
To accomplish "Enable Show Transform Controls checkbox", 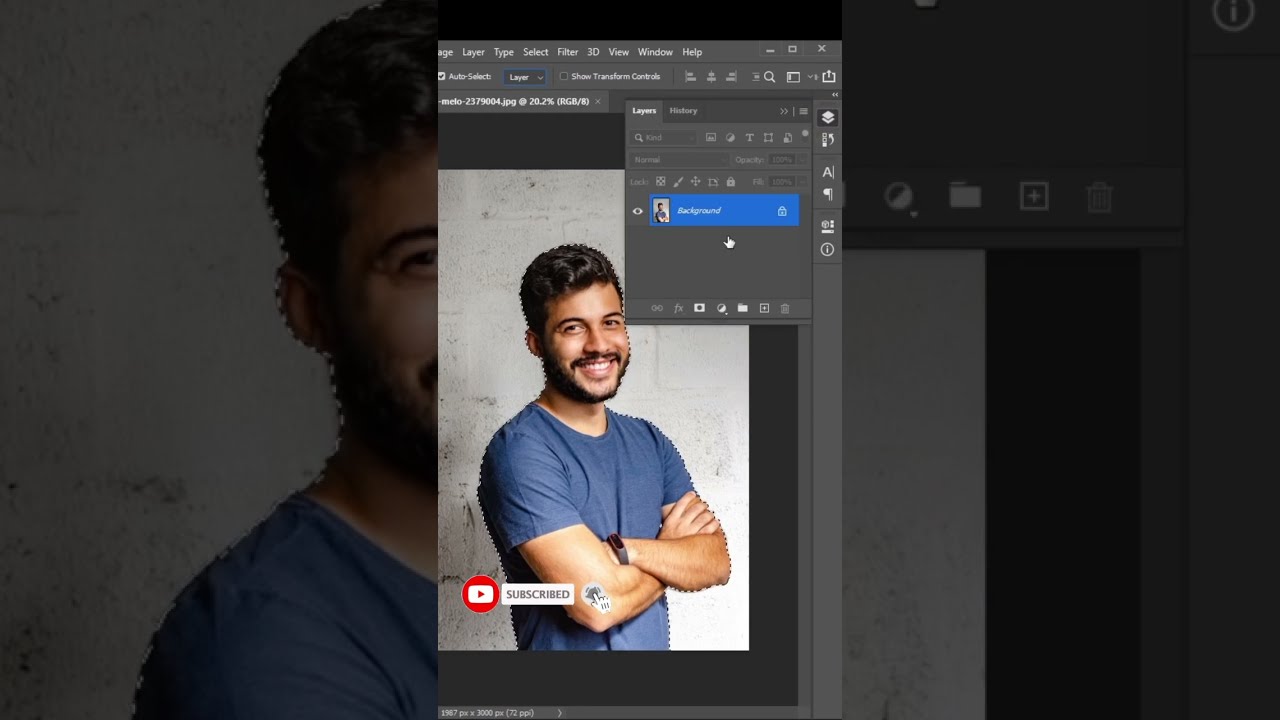I will [564, 76].
